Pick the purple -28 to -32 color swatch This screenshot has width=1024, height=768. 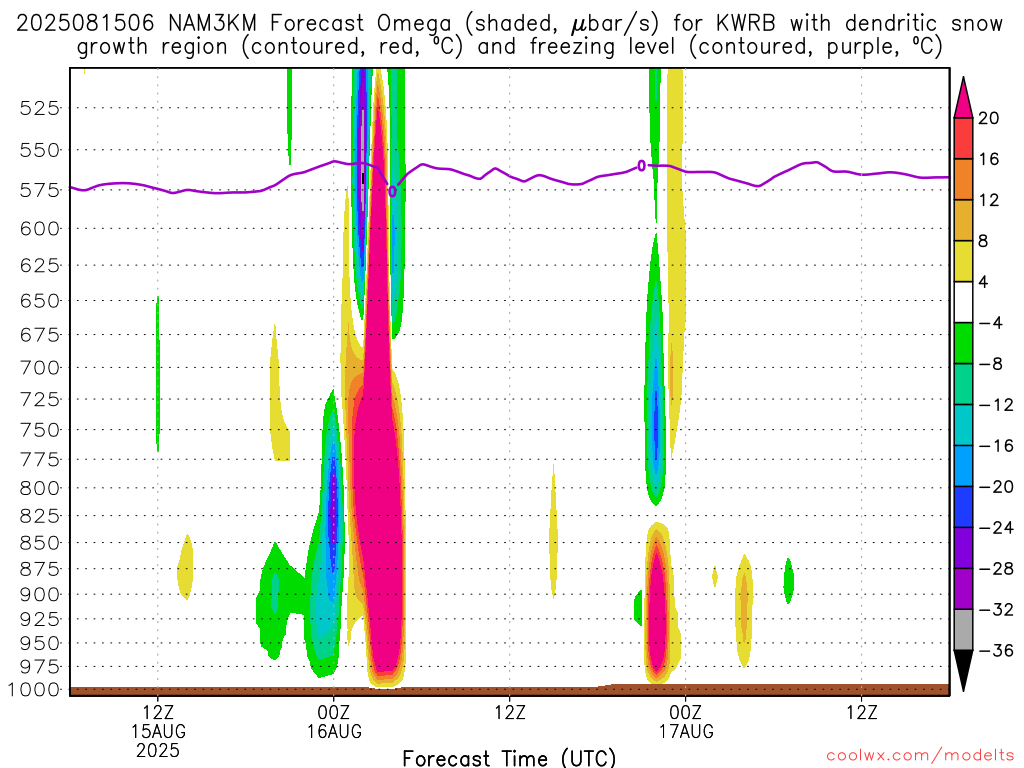(x=963, y=589)
